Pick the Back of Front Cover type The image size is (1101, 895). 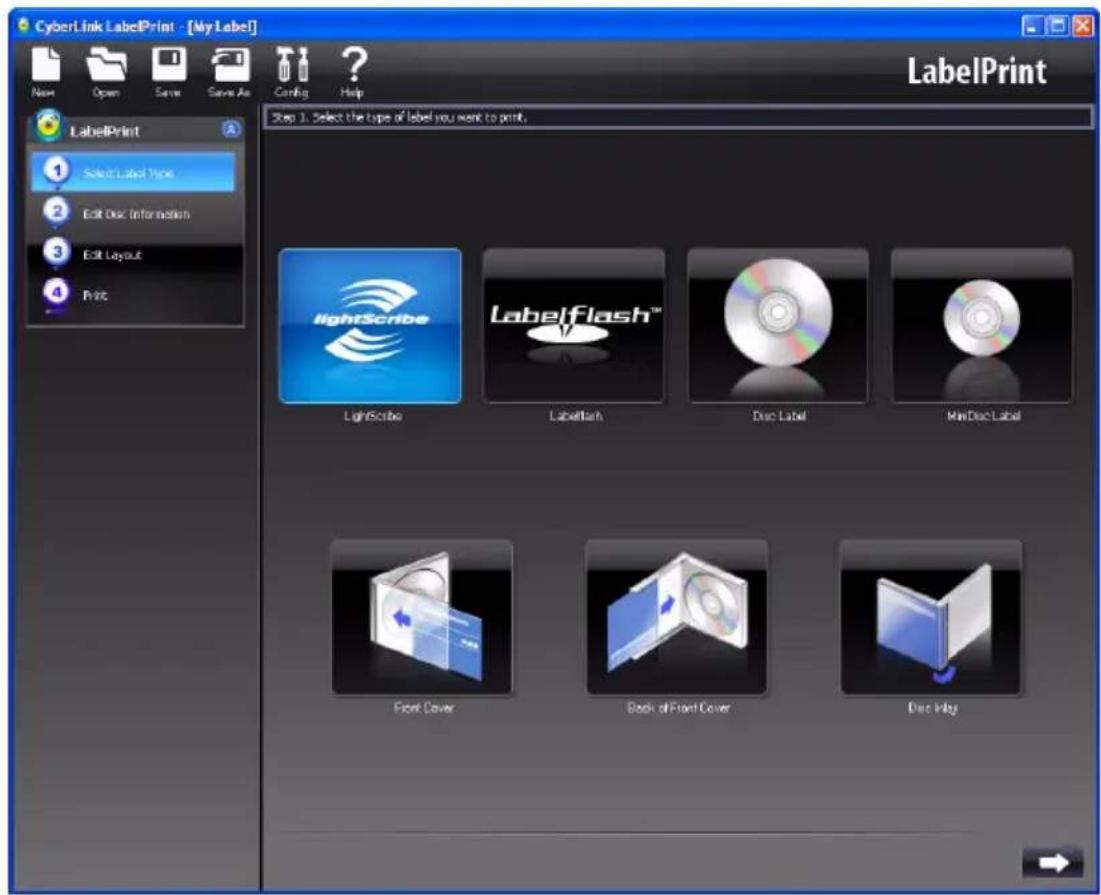(677, 617)
